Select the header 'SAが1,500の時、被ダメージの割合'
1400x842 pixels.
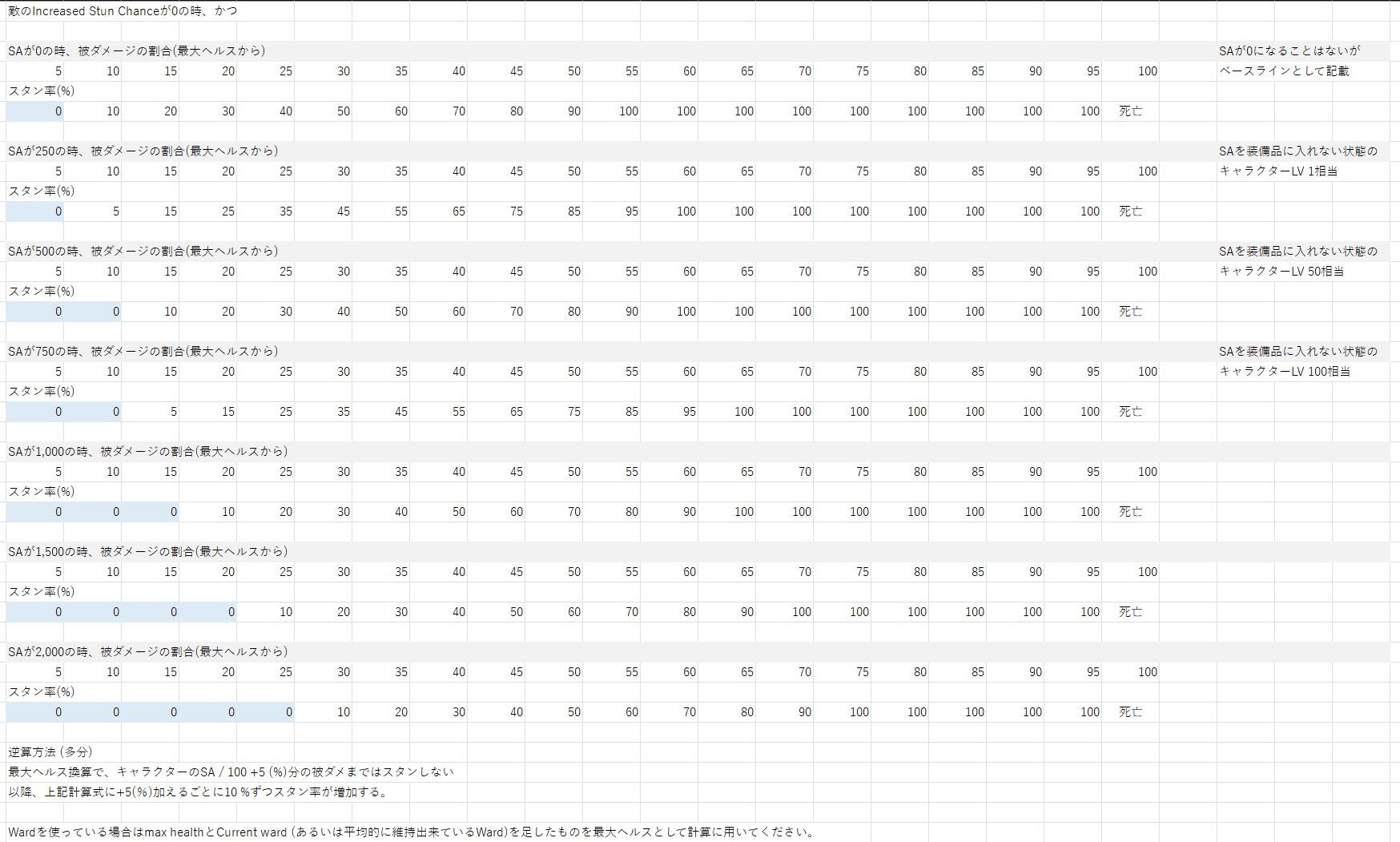pyautogui.click(x=148, y=551)
